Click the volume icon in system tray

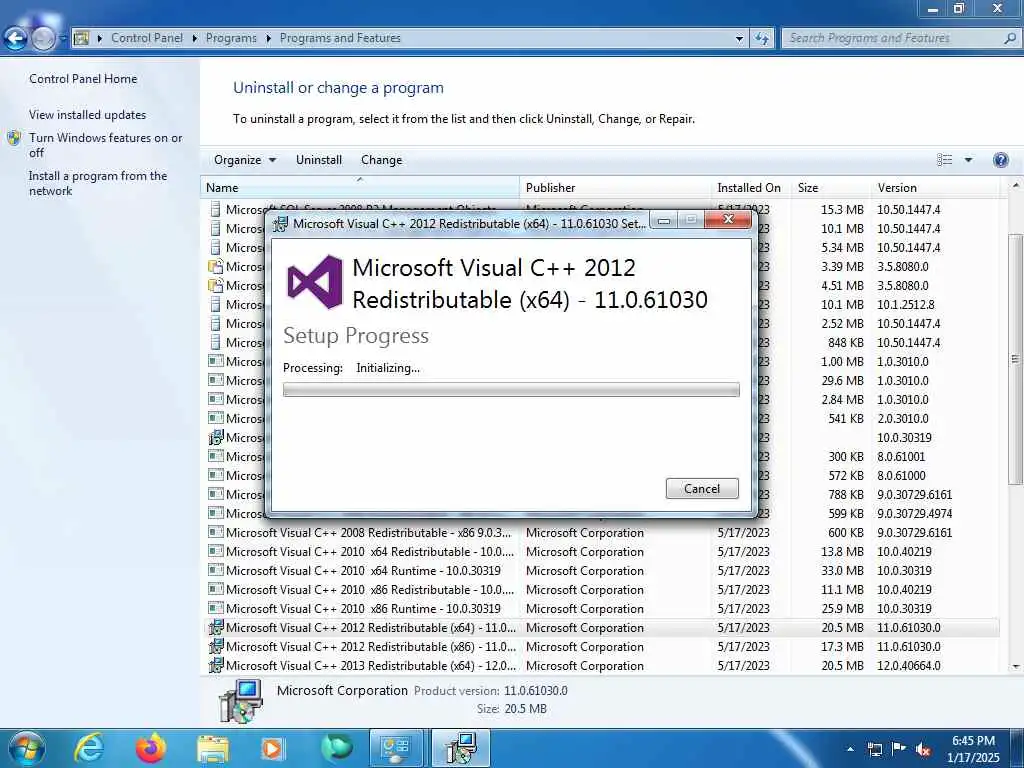pos(923,749)
